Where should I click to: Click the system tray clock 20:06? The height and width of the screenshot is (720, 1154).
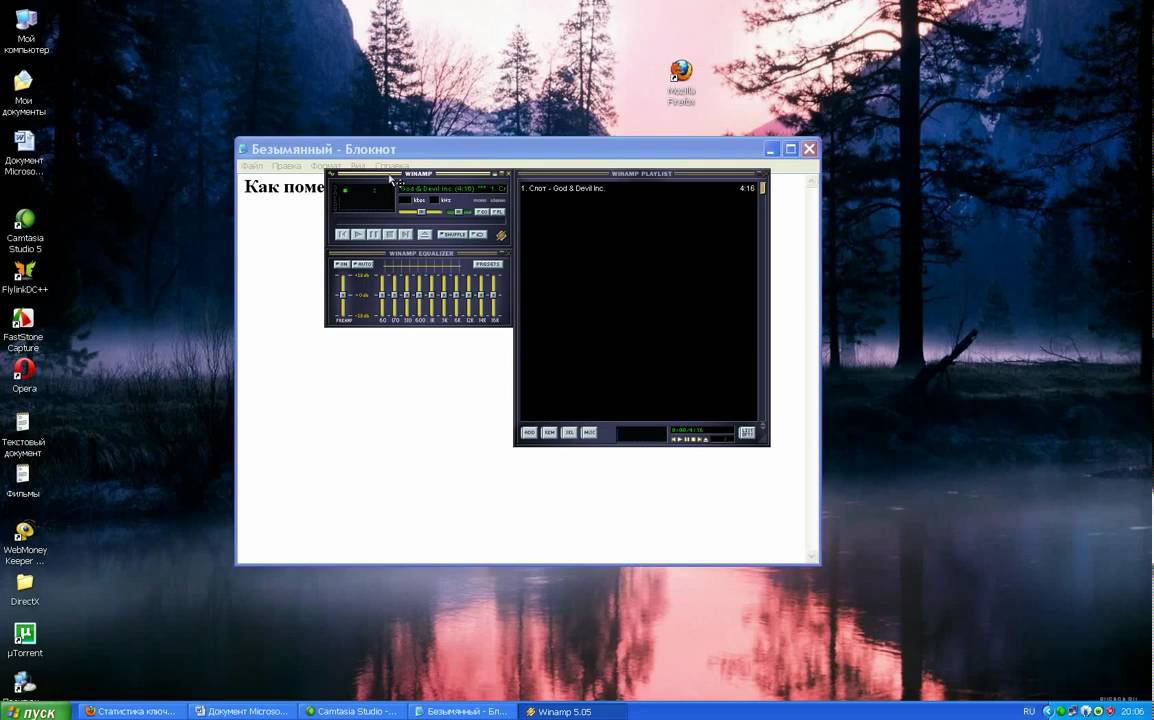pyautogui.click(x=1133, y=711)
